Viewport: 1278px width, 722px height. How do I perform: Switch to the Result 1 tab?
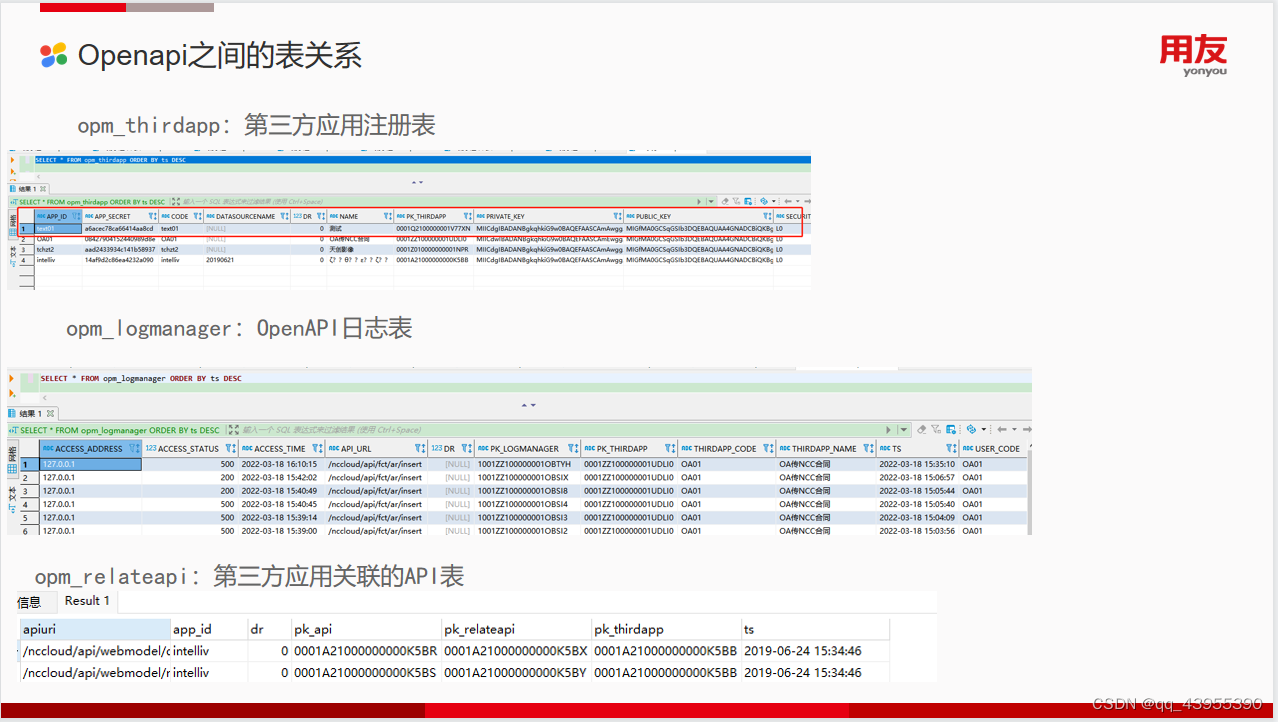87,601
